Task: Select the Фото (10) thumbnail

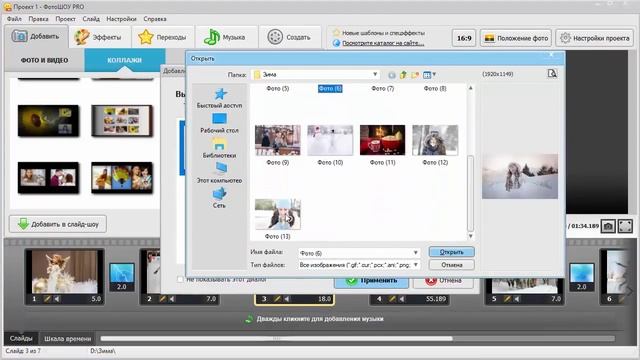Action: tap(330, 140)
